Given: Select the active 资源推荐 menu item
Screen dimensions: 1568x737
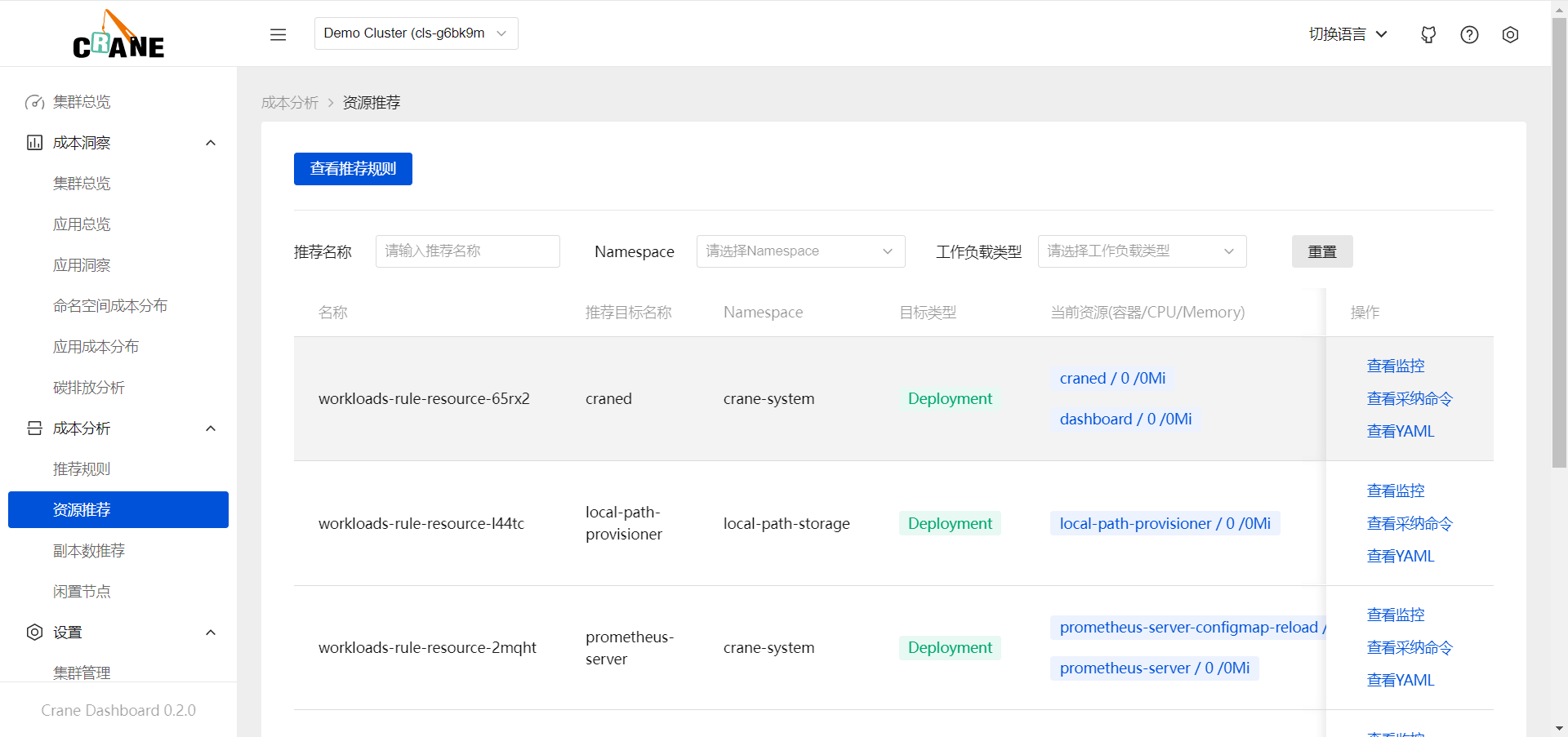Looking at the screenshot, I should tap(118, 510).
